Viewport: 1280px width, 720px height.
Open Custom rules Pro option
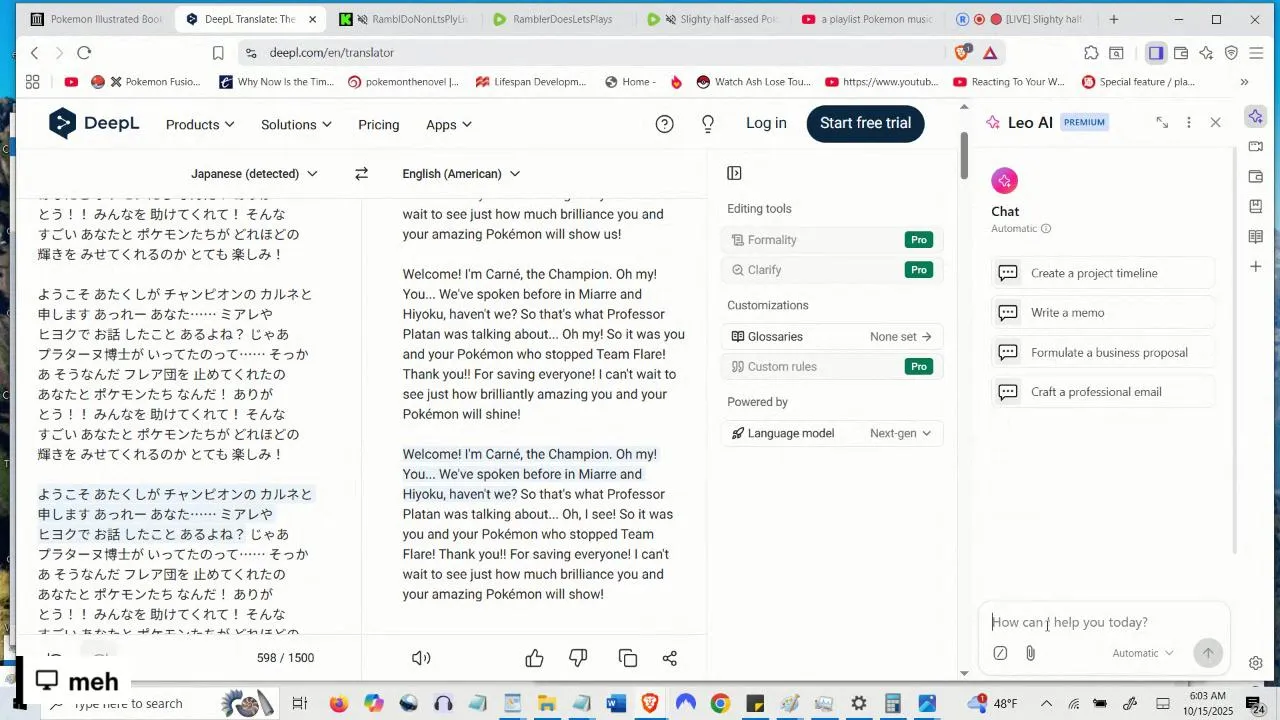tap(832, 367)
